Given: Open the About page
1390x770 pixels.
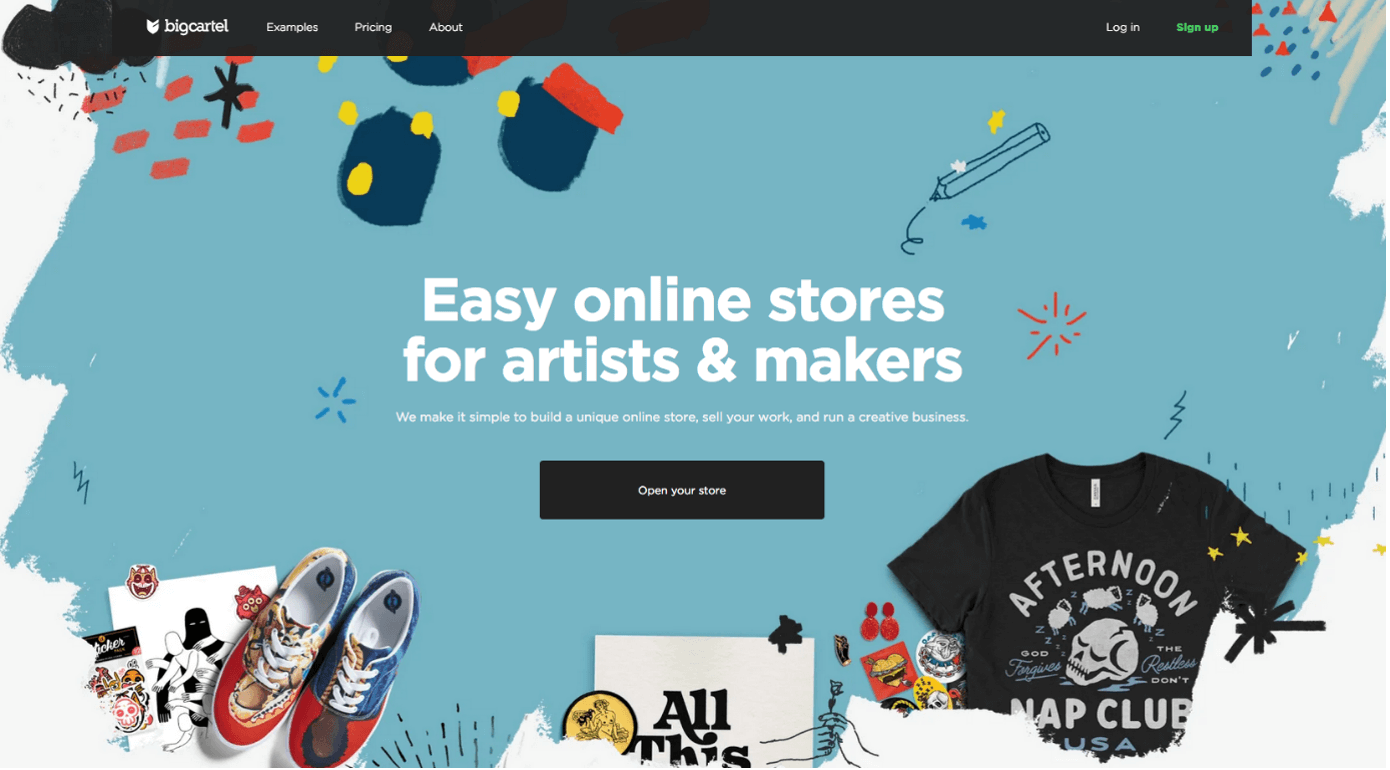Looking at the screenshot, I should 446,27.
